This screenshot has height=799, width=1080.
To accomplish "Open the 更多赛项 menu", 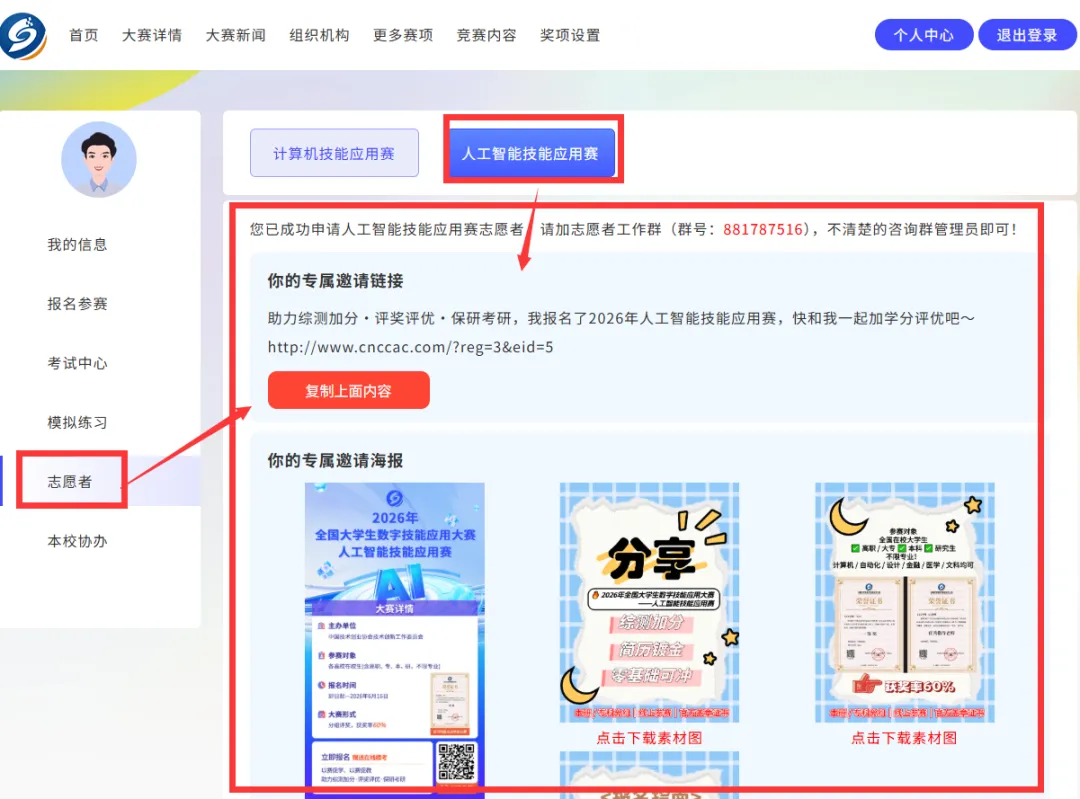I will [x=403, y=35].
